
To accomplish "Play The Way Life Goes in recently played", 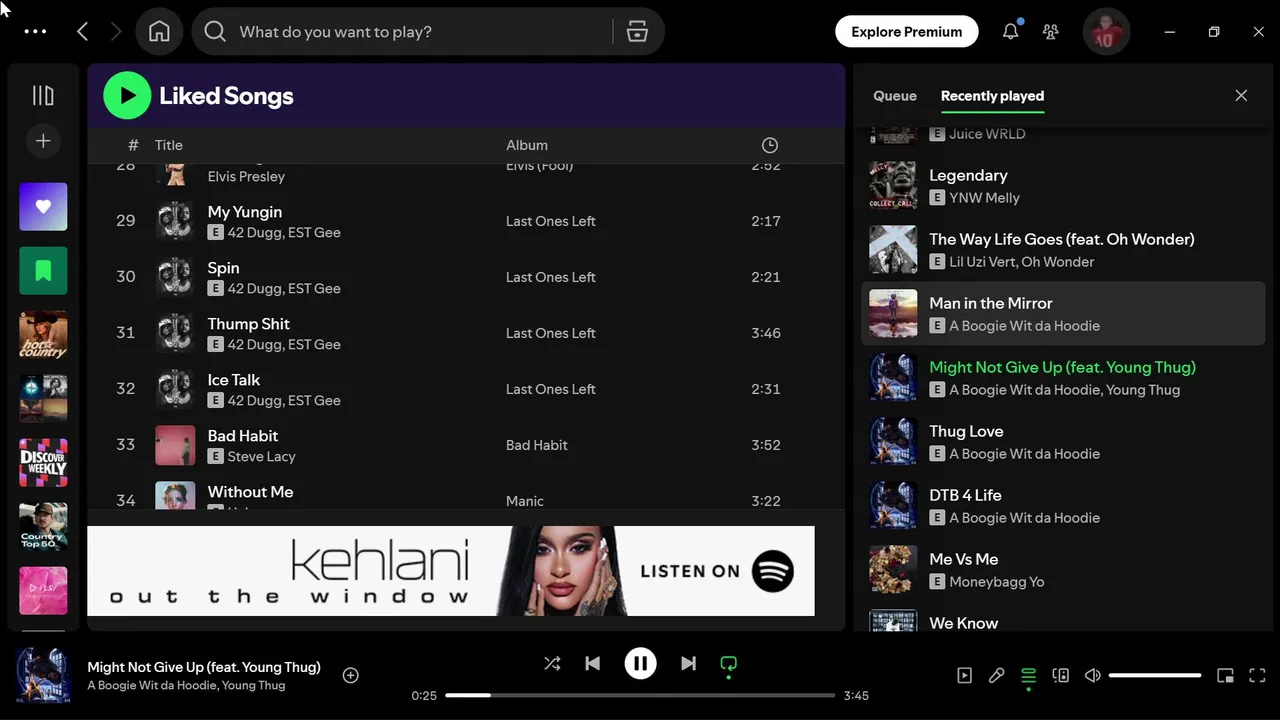I will 1063,250.
